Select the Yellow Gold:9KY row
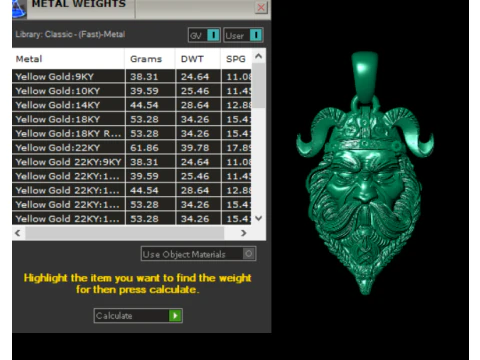Image resolution: width=480 pixels, height=360 pixels. [x=132, y=76]
